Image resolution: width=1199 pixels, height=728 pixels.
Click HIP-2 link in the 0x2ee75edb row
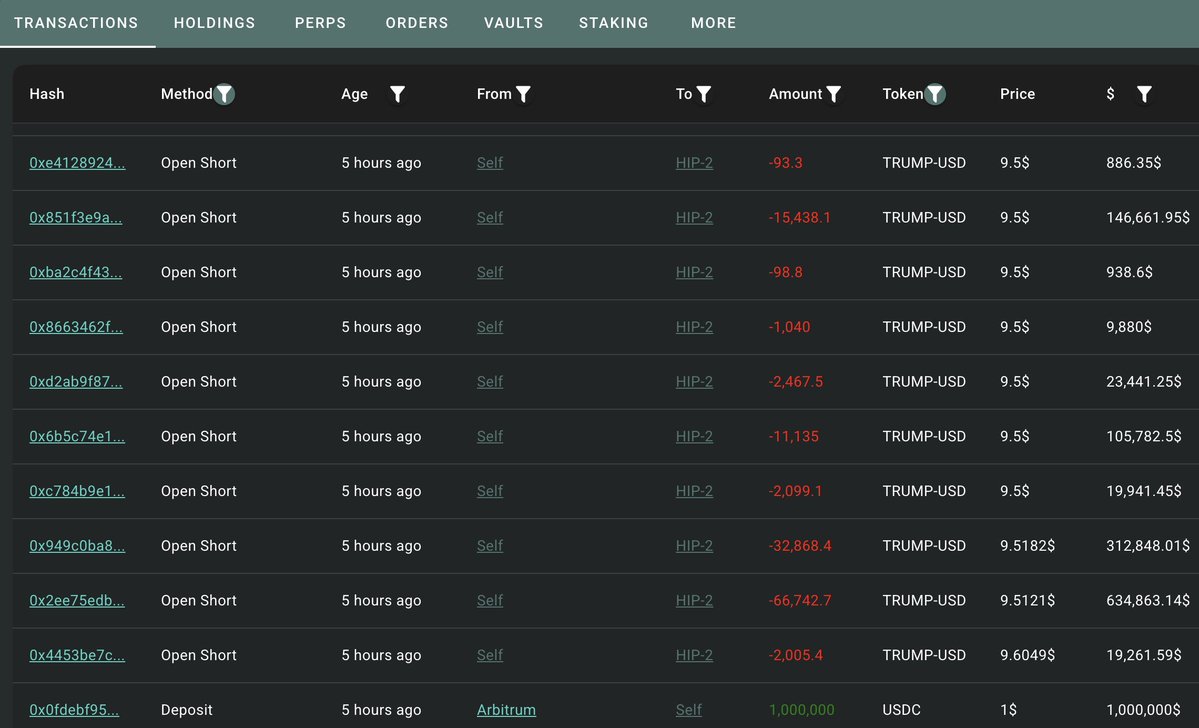coord(694,600)
